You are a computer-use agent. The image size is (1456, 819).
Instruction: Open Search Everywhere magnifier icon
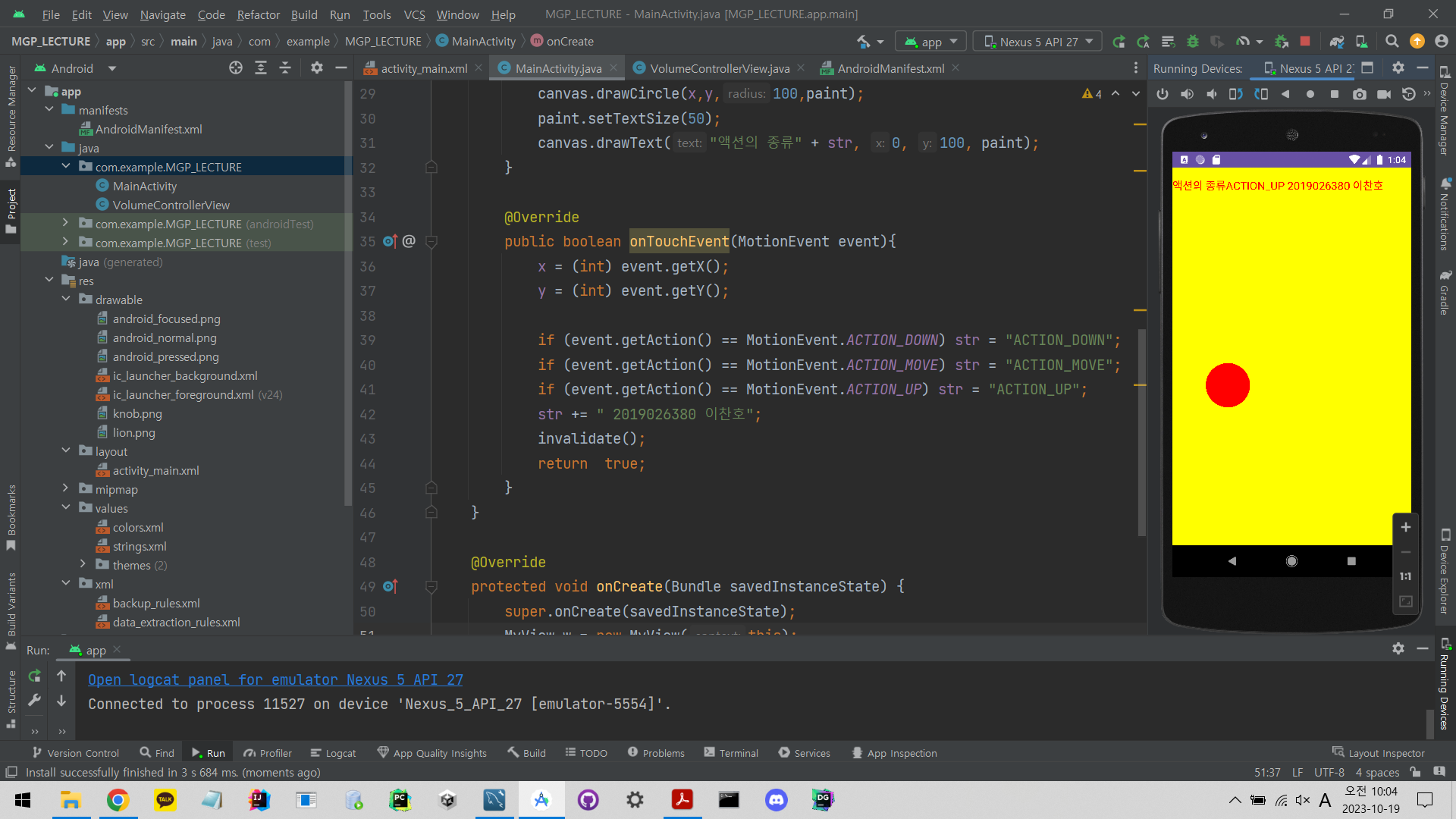[1392, 42]
